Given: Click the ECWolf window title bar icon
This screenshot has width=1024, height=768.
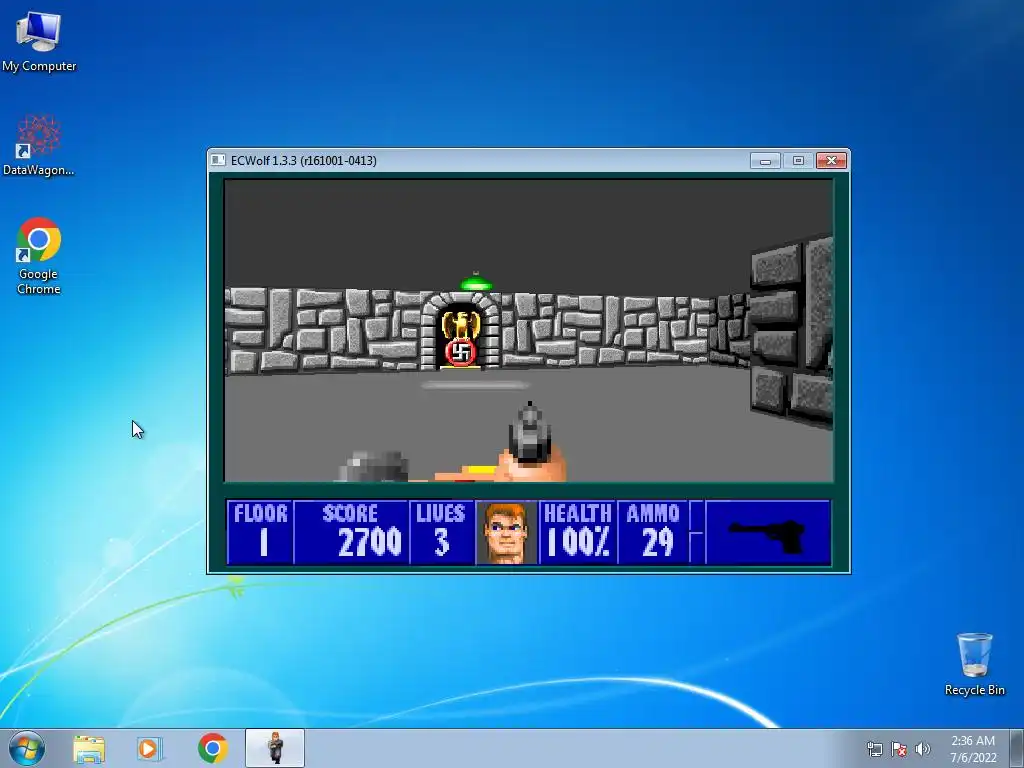Looking at the screenshot, I should [218, 161].
